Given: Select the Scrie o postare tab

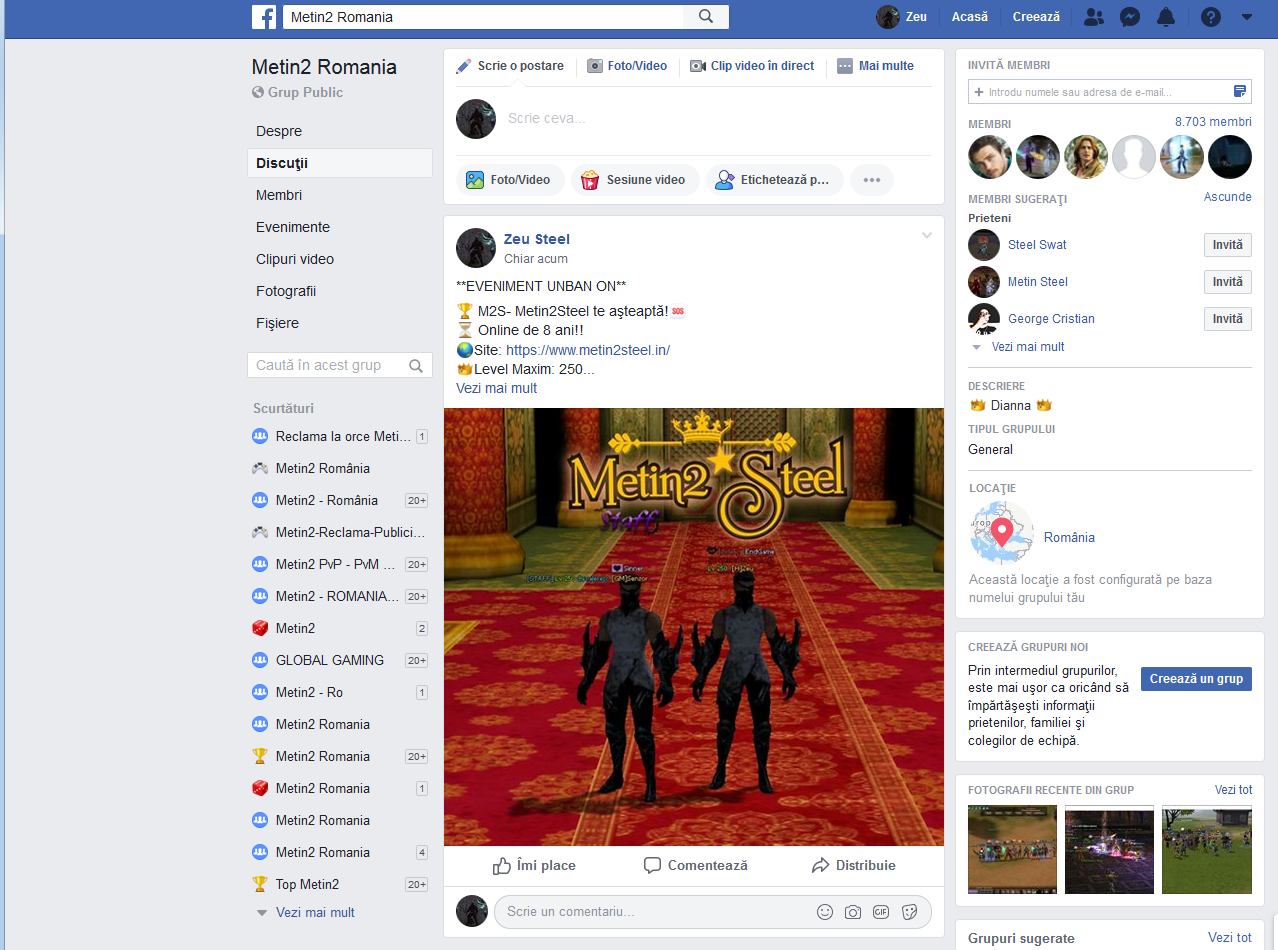Looking at the screenshot, I should pos(510,66).
